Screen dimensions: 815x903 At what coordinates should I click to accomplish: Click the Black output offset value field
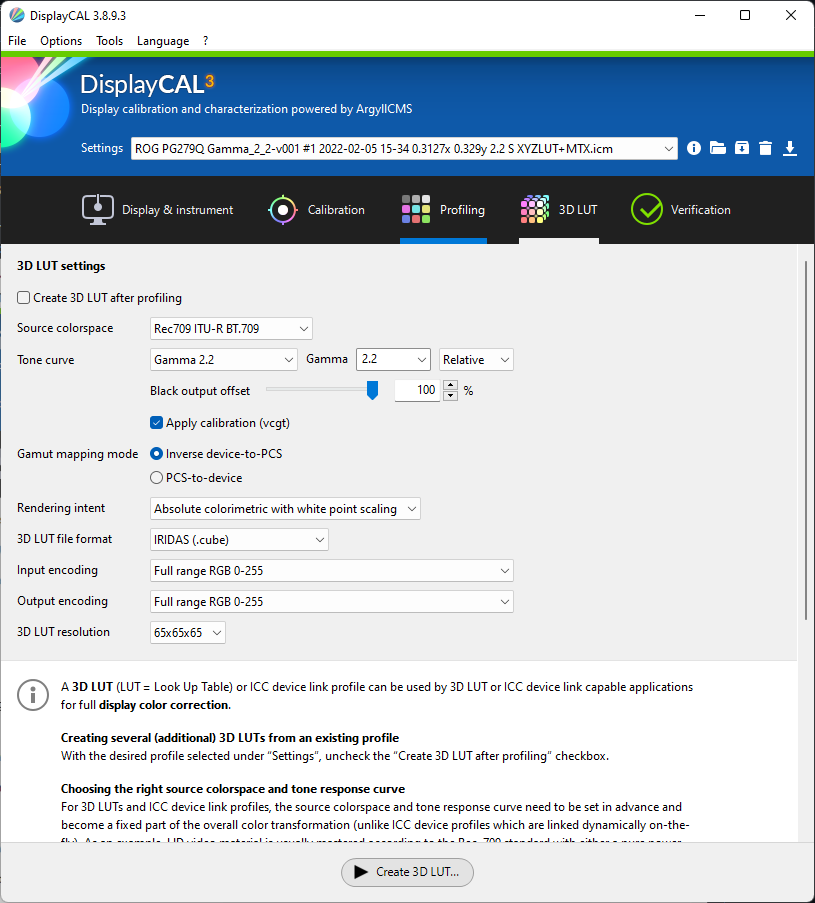tap(418, 390)
